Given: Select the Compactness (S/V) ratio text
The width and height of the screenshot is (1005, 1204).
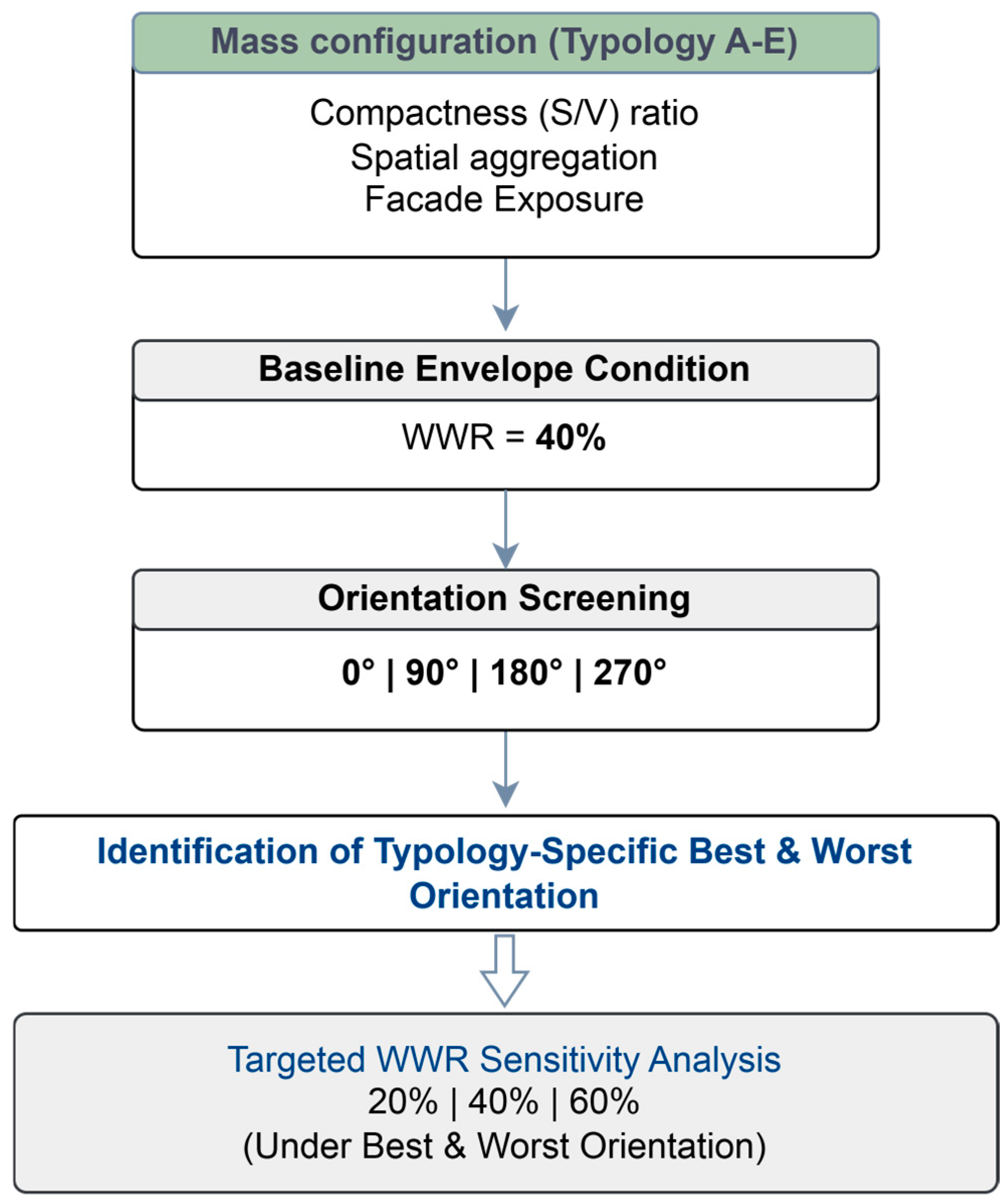Looking at the screenshot, I should pos(504,113).
